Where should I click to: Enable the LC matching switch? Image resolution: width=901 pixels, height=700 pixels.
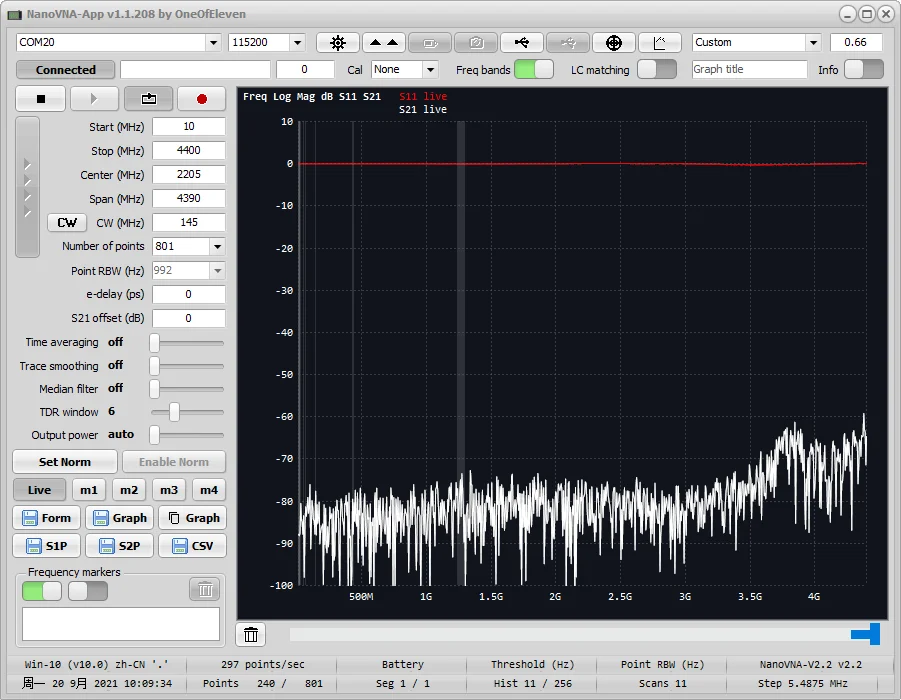656,70
